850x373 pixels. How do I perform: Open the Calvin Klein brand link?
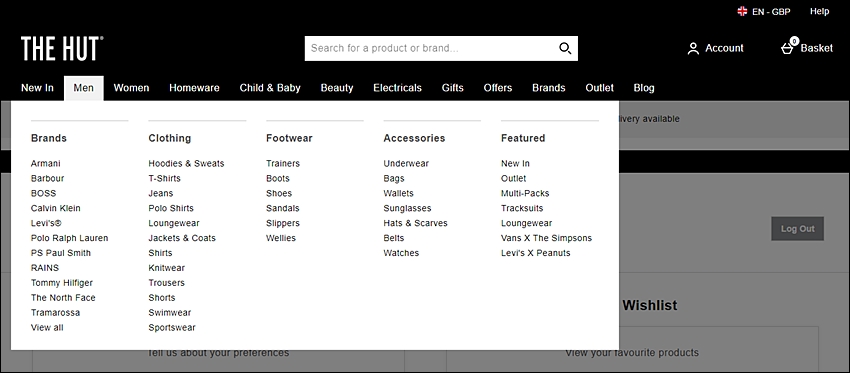tap(55, 208)
